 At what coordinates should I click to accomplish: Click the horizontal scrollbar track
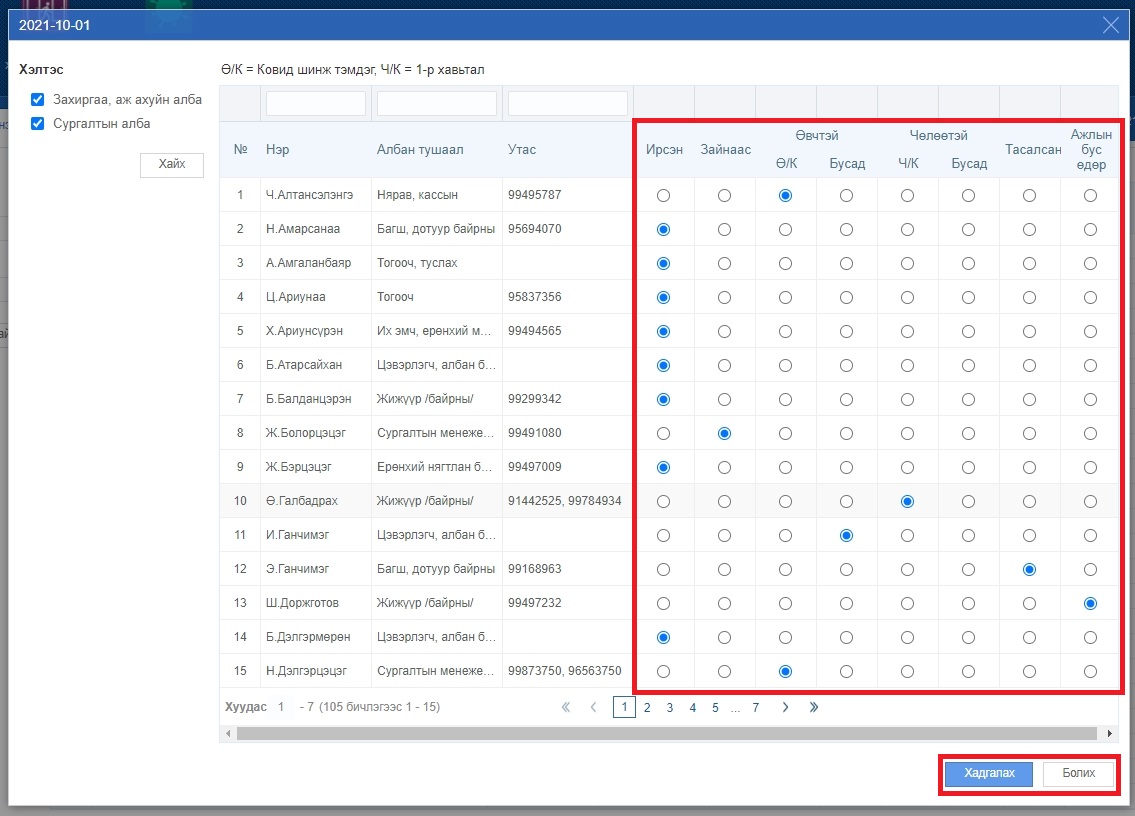(667, 733)
